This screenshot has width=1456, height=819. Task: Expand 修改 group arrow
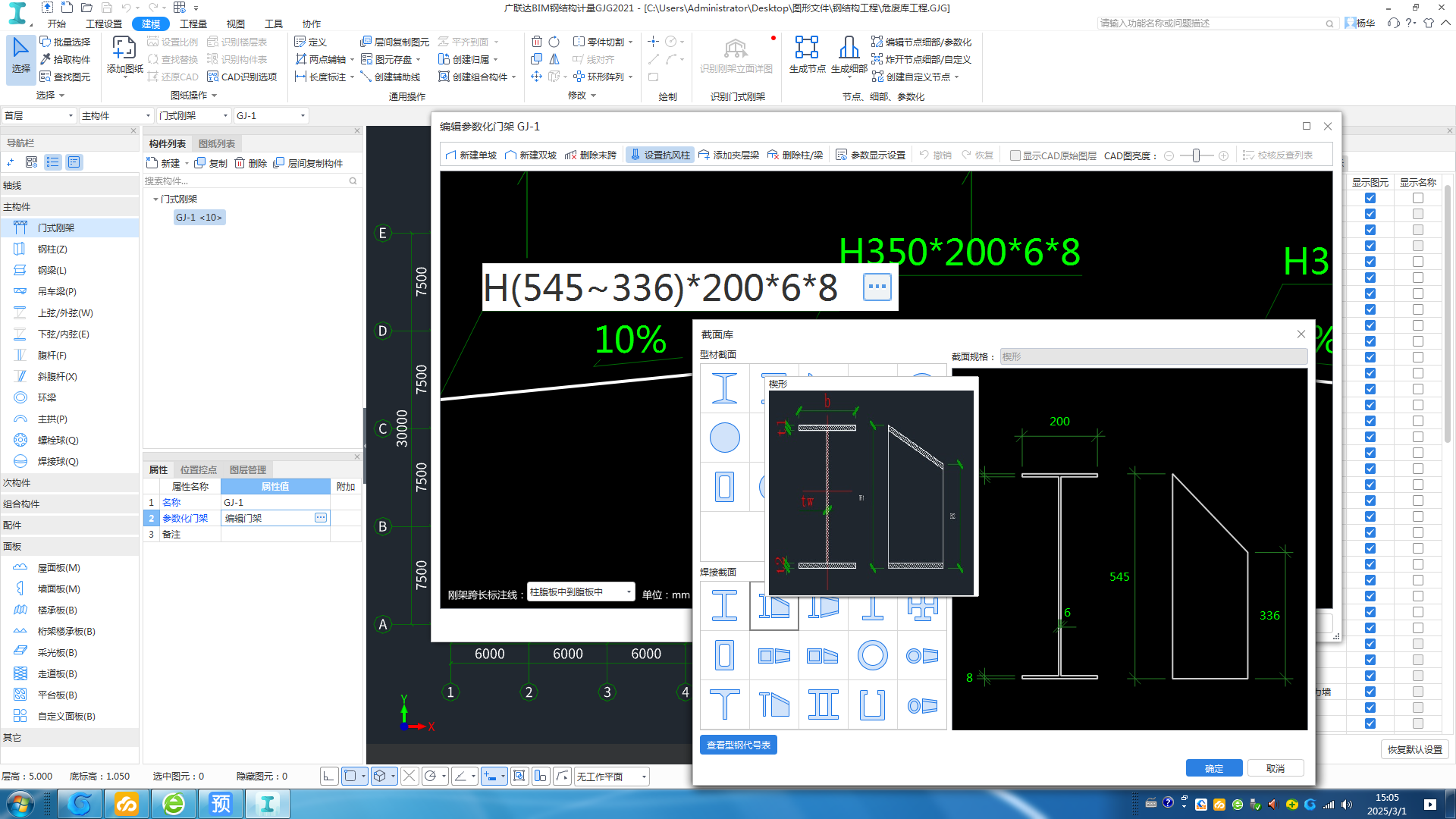coord(593,96)
